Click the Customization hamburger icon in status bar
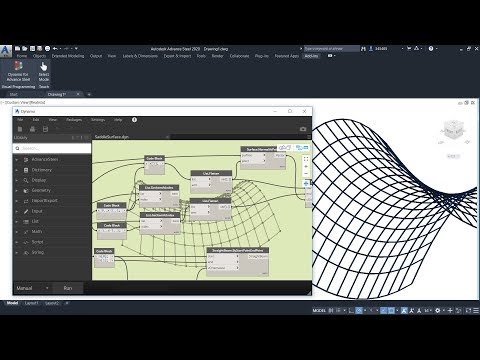The image size is (480, 360). pyautogui.click(x=476, y=310)
